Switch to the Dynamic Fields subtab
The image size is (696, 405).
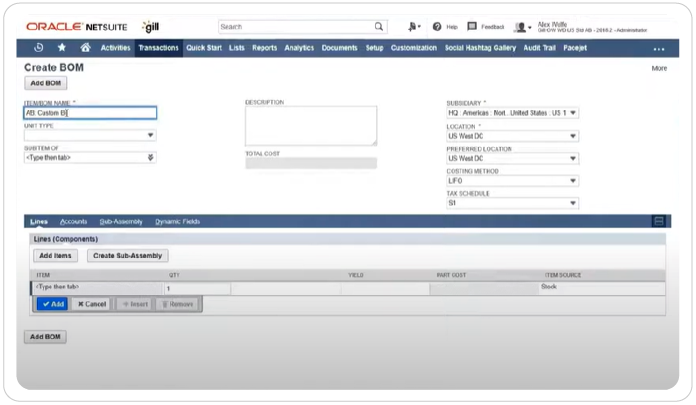pos(178,222)
